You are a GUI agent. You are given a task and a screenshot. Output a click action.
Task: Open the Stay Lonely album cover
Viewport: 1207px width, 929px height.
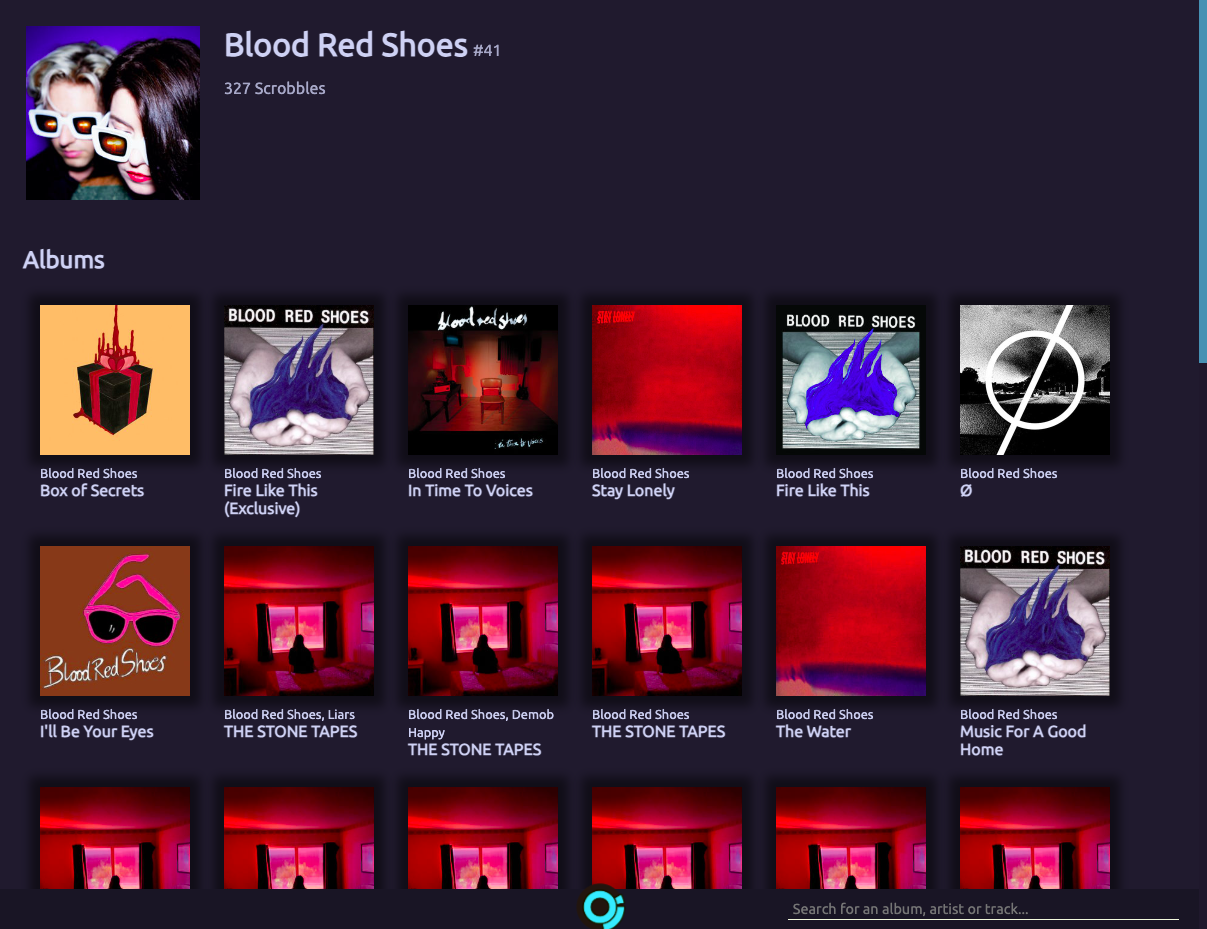(667, 380)
